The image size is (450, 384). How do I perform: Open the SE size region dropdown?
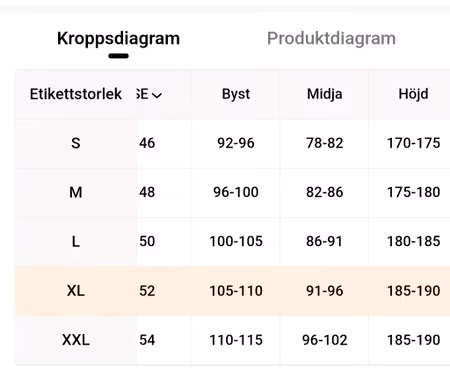click(x=149, y=94)
